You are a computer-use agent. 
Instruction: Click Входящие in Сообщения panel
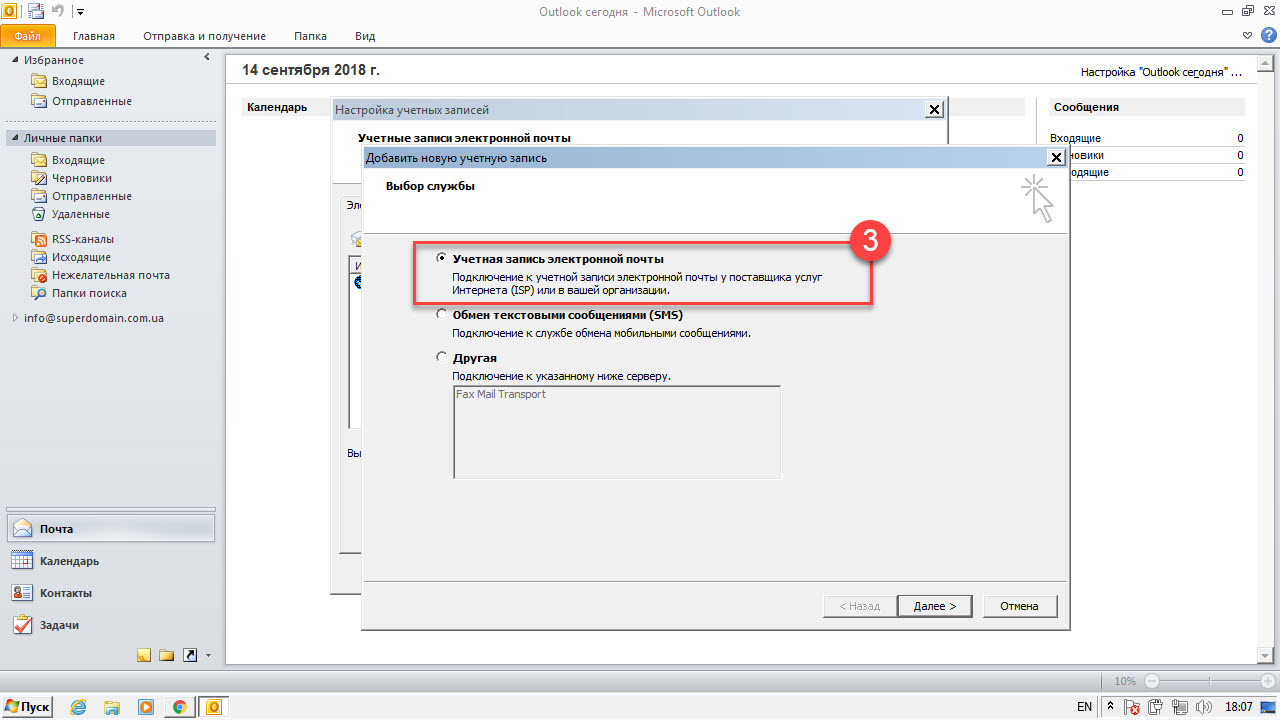[1076, 138]
